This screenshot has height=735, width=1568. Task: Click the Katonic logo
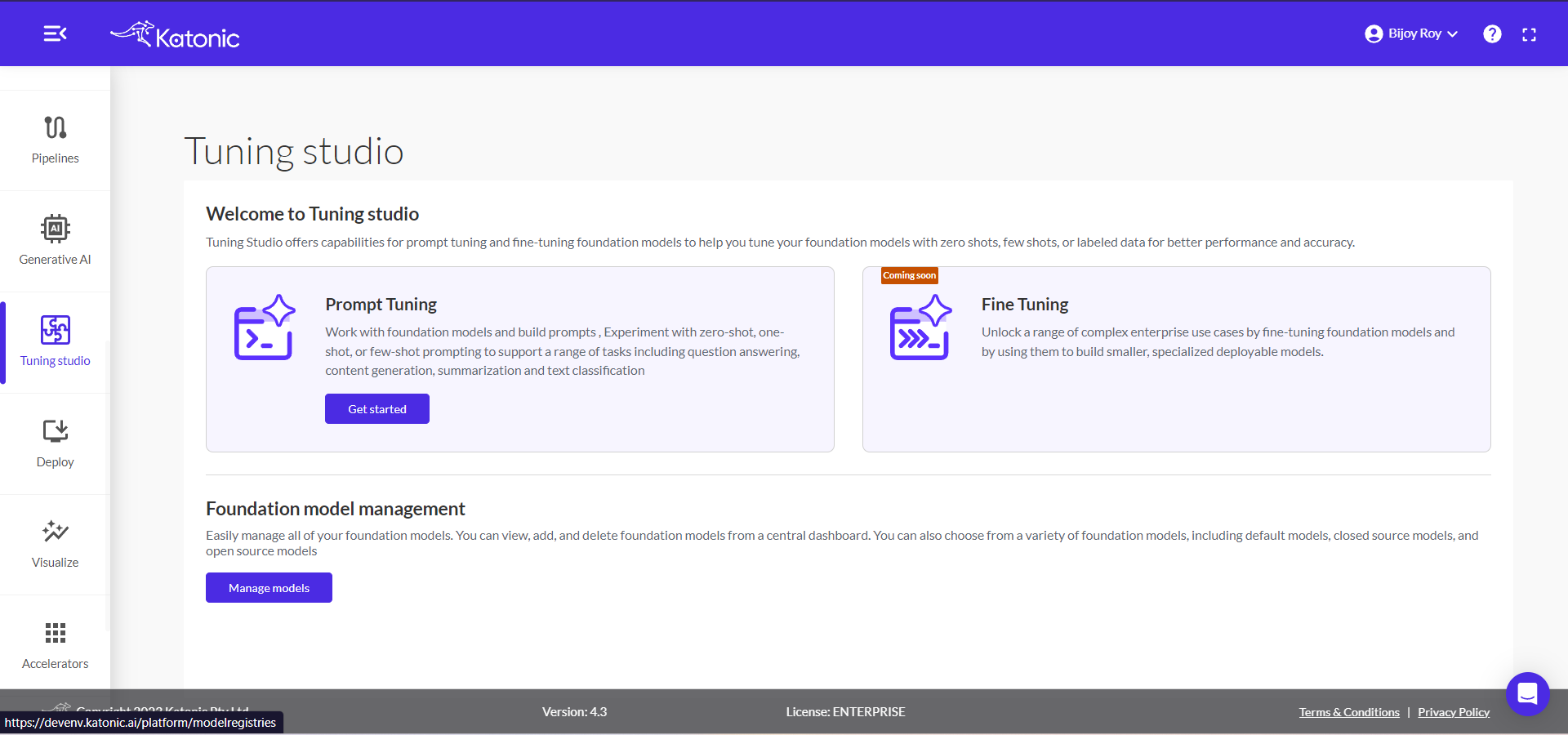pyautogui.click(x=175, y=34)
